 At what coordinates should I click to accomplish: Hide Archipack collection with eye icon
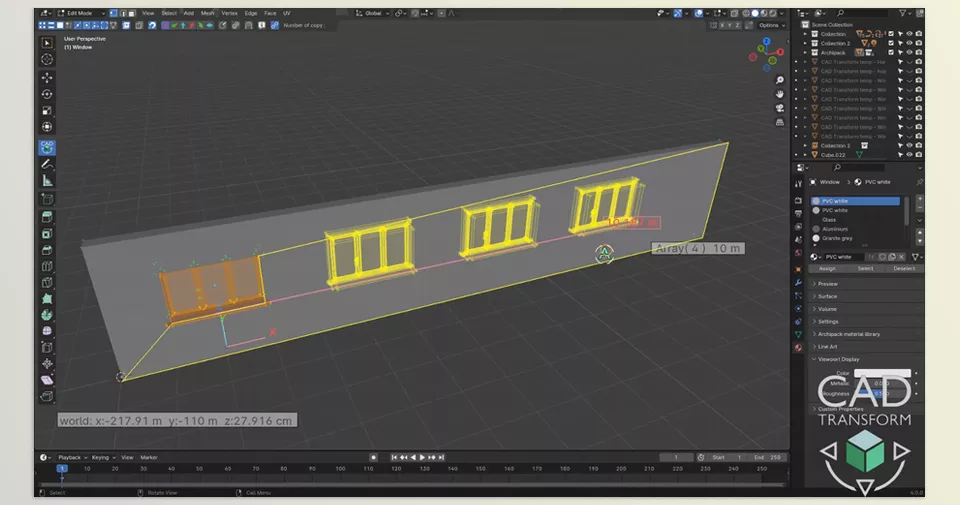(909, 53)
